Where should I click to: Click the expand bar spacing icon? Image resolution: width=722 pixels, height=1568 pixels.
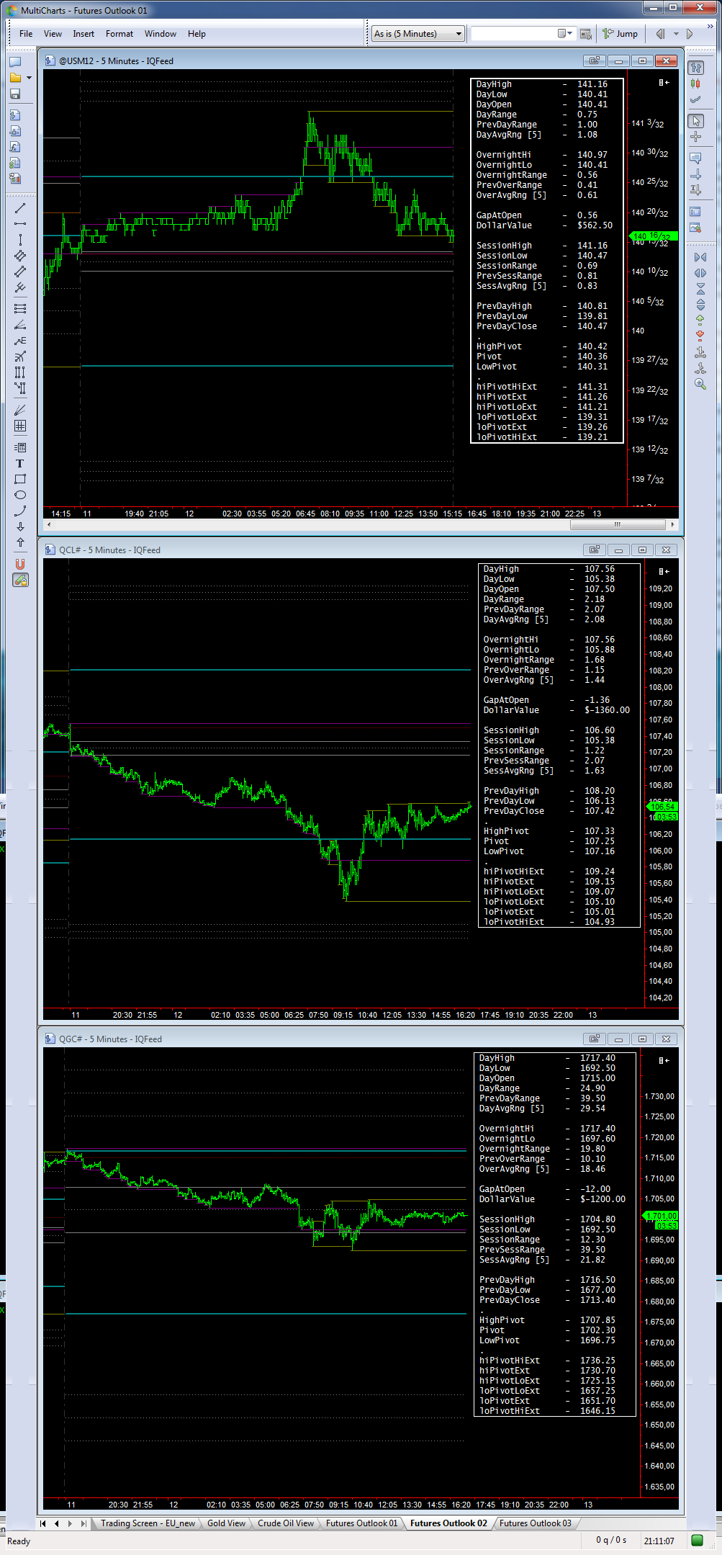(x=700, y=273)
